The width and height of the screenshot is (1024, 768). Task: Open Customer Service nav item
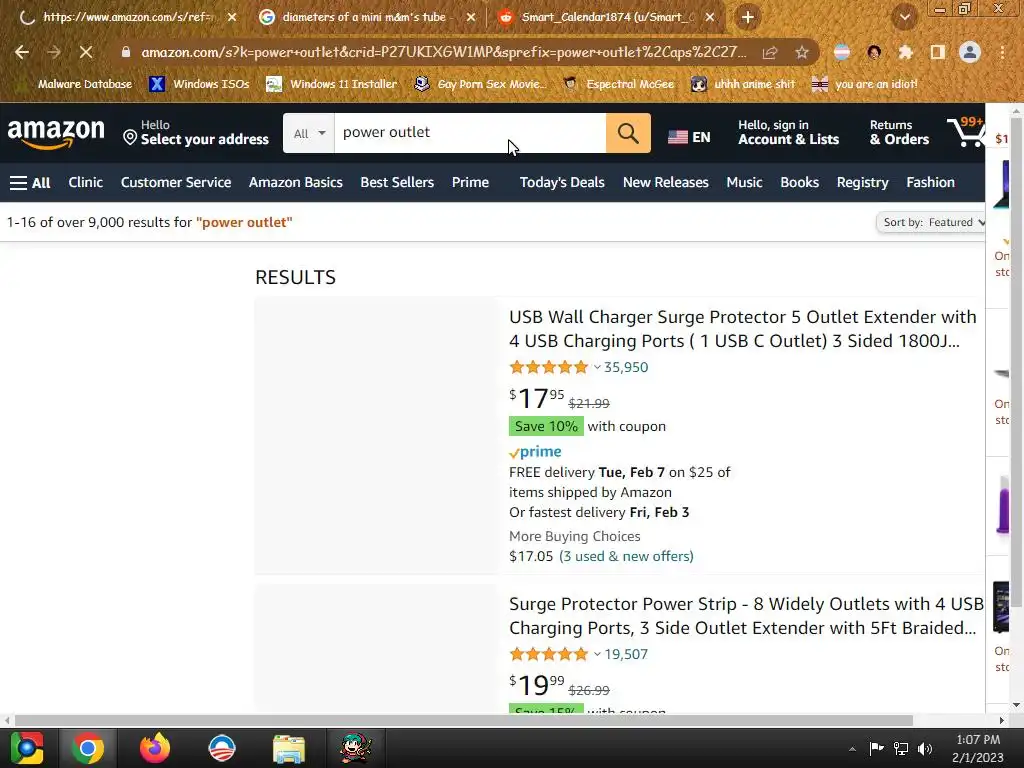tap(176, 183)
